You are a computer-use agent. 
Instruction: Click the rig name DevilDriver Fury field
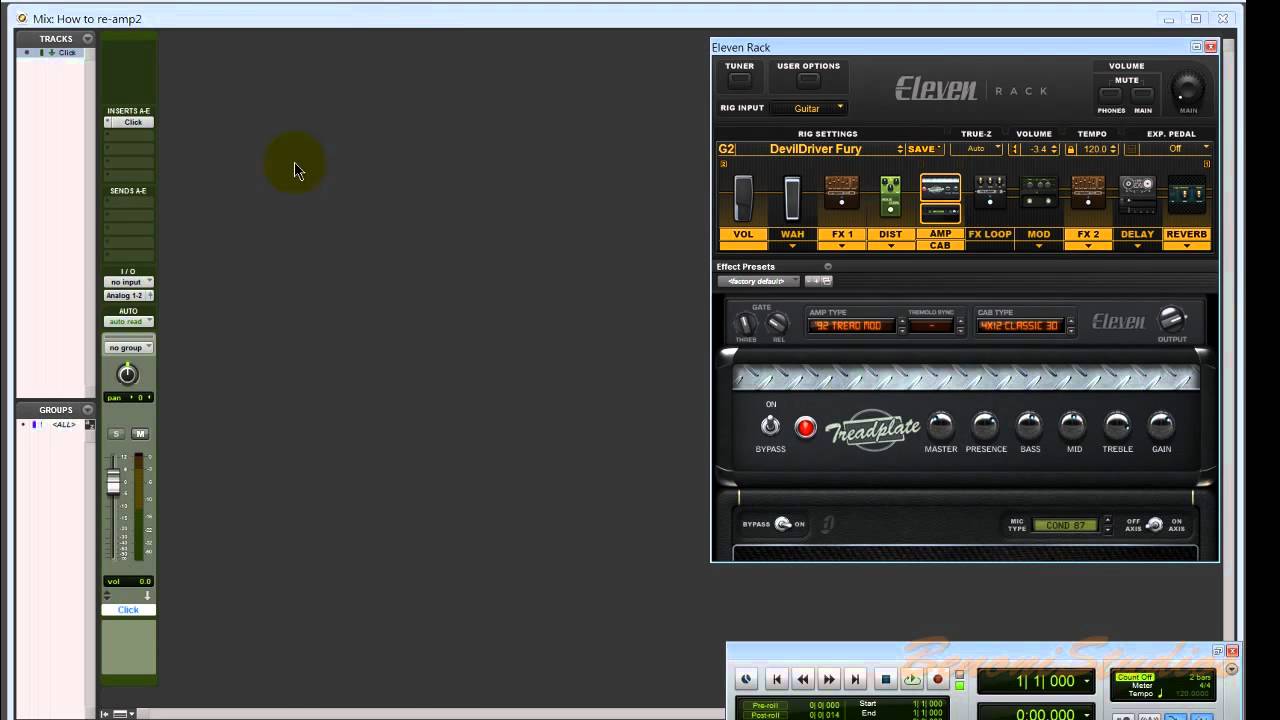tap(818, 149)
